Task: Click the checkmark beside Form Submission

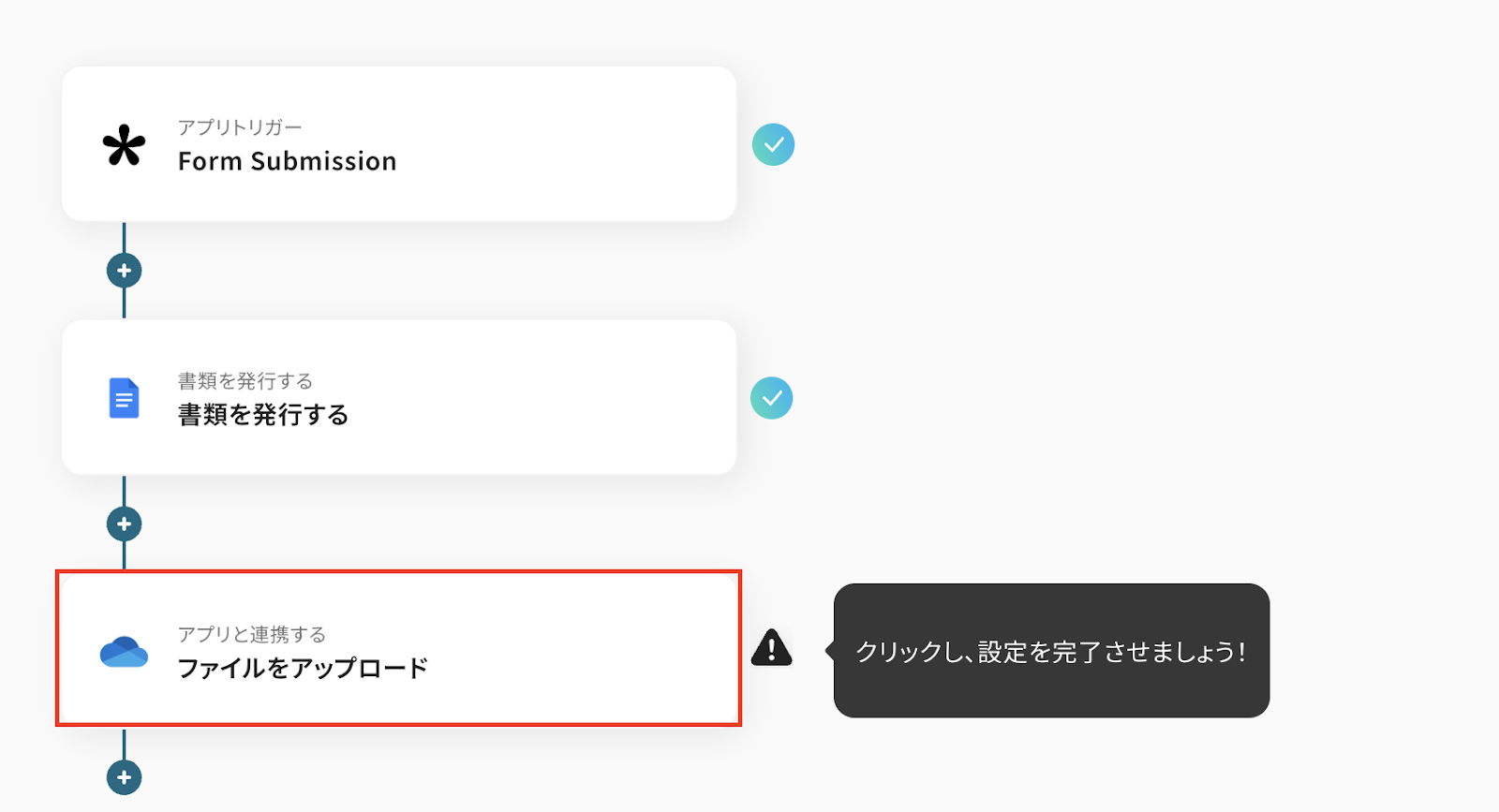Action: click(x=773, y=145)
